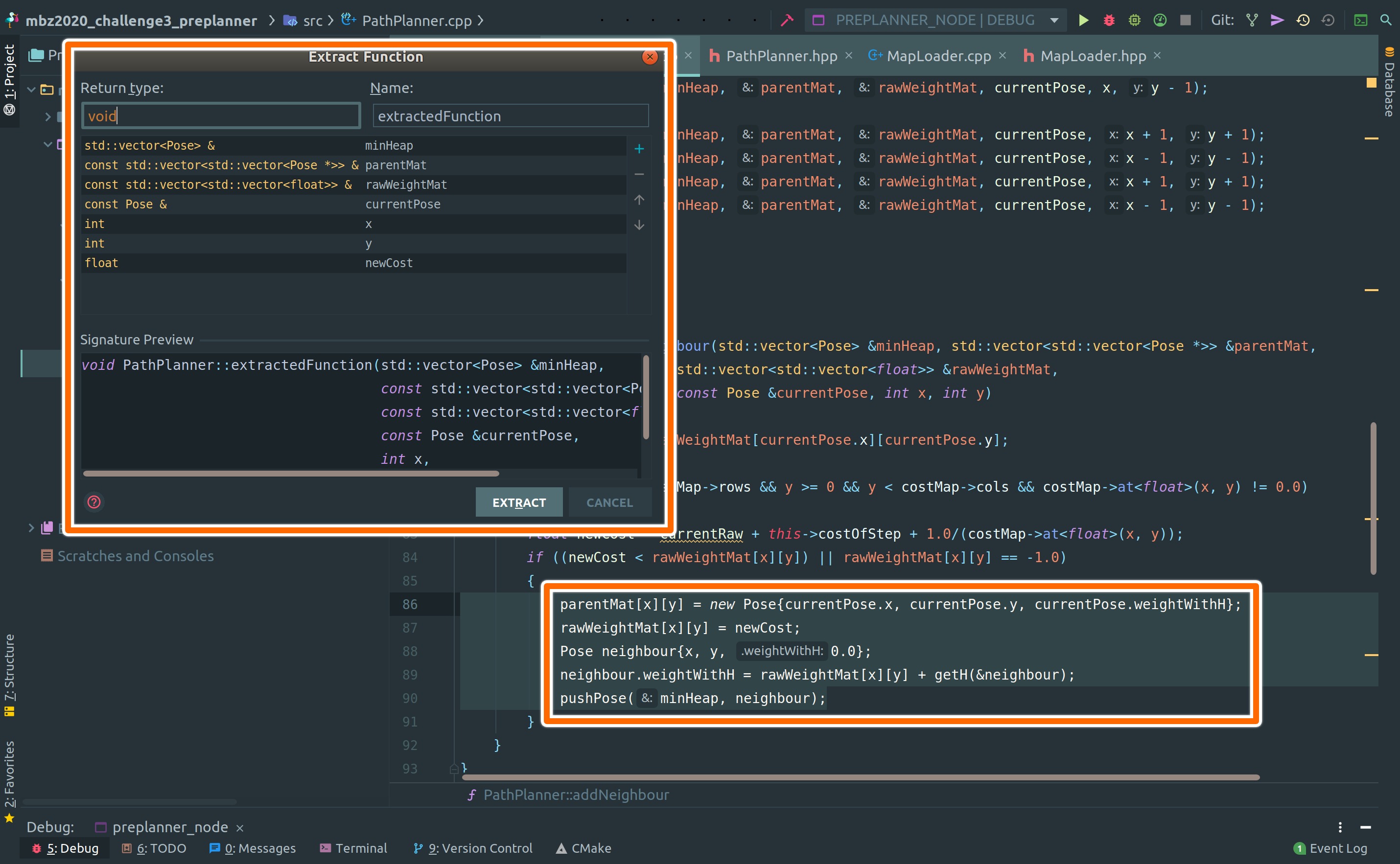The width and height of the screenshot is (1400, 864).
Task: Start debugging using the bug icon
Action: tap(1108, 20)
